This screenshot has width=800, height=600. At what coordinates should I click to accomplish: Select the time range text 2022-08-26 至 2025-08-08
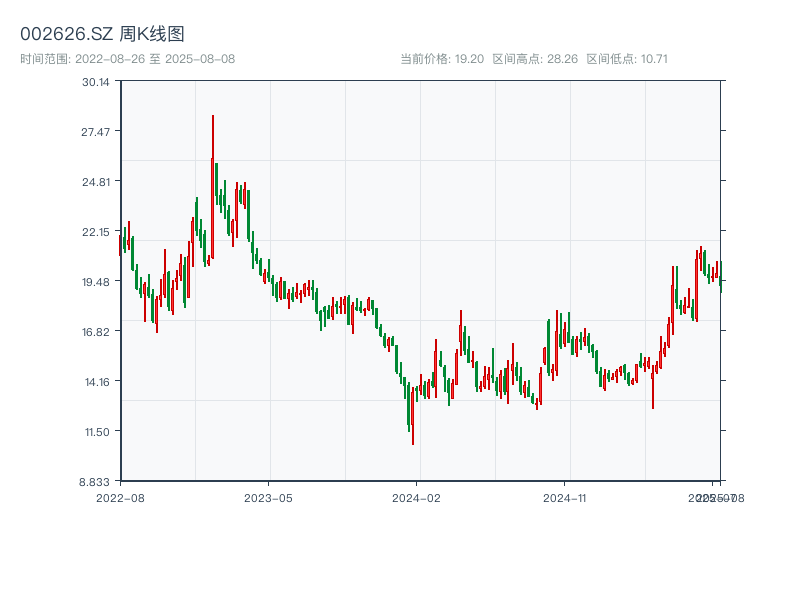(155, 59)
